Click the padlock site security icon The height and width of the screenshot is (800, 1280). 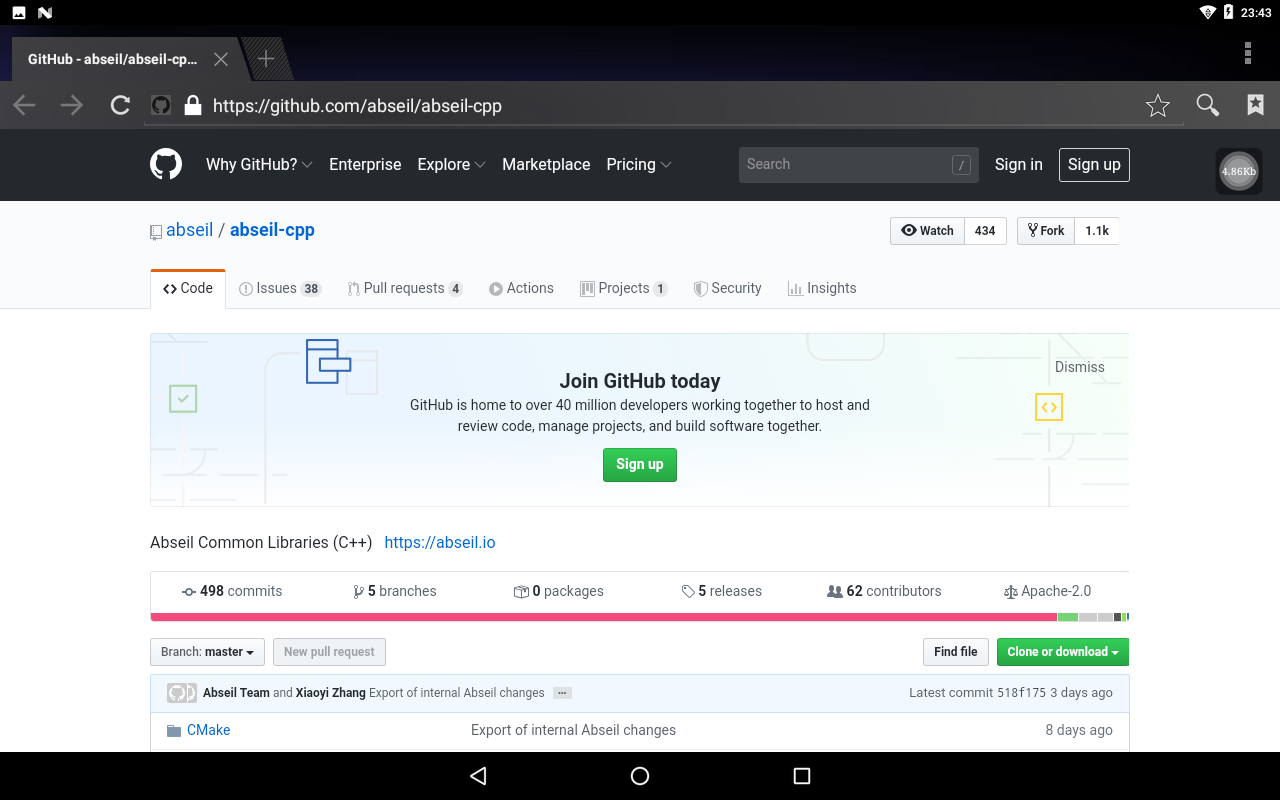click(x=193, y=105)
